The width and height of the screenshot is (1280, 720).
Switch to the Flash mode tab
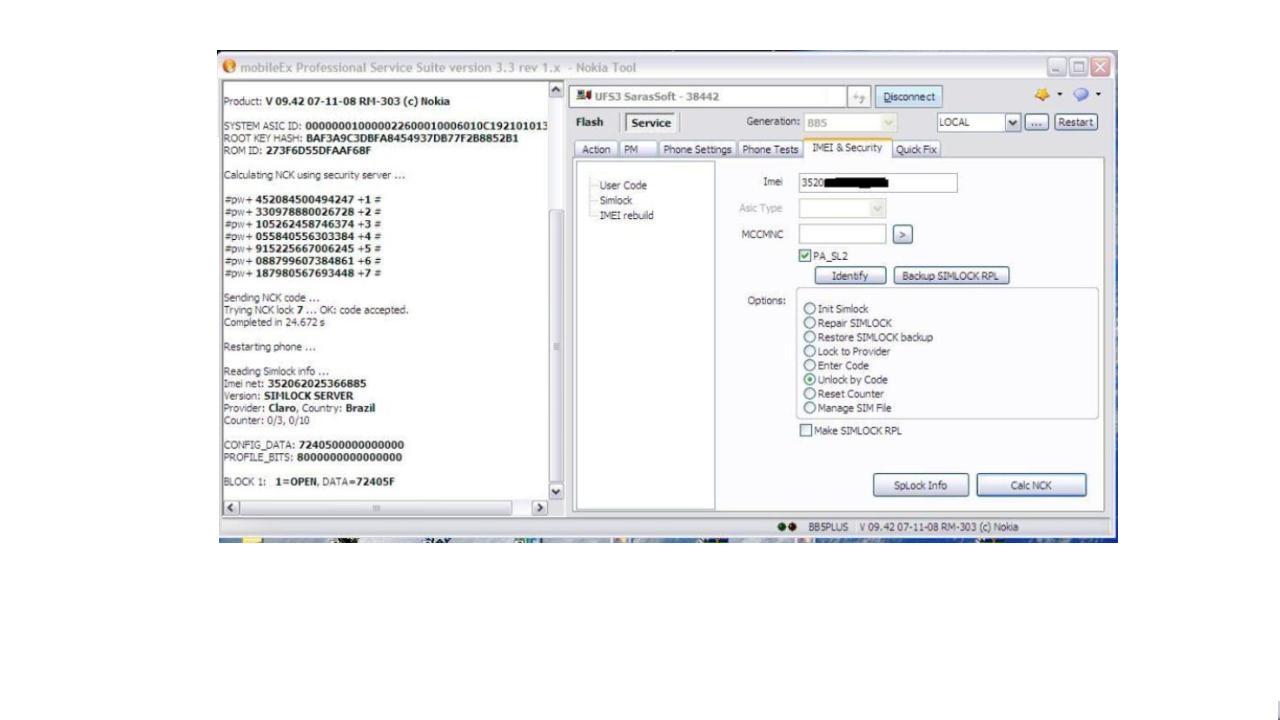(590, 122)
